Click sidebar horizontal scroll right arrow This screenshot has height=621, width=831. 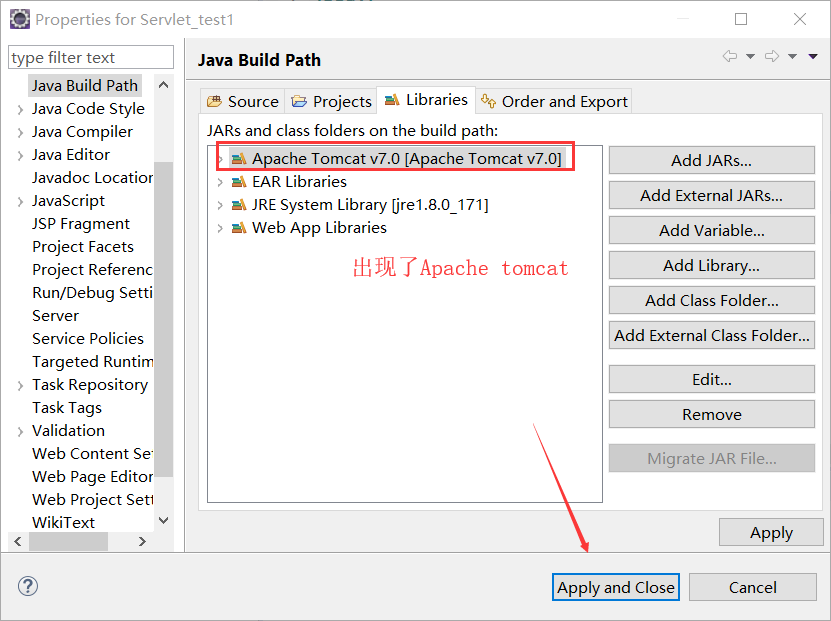pos(142,542)
